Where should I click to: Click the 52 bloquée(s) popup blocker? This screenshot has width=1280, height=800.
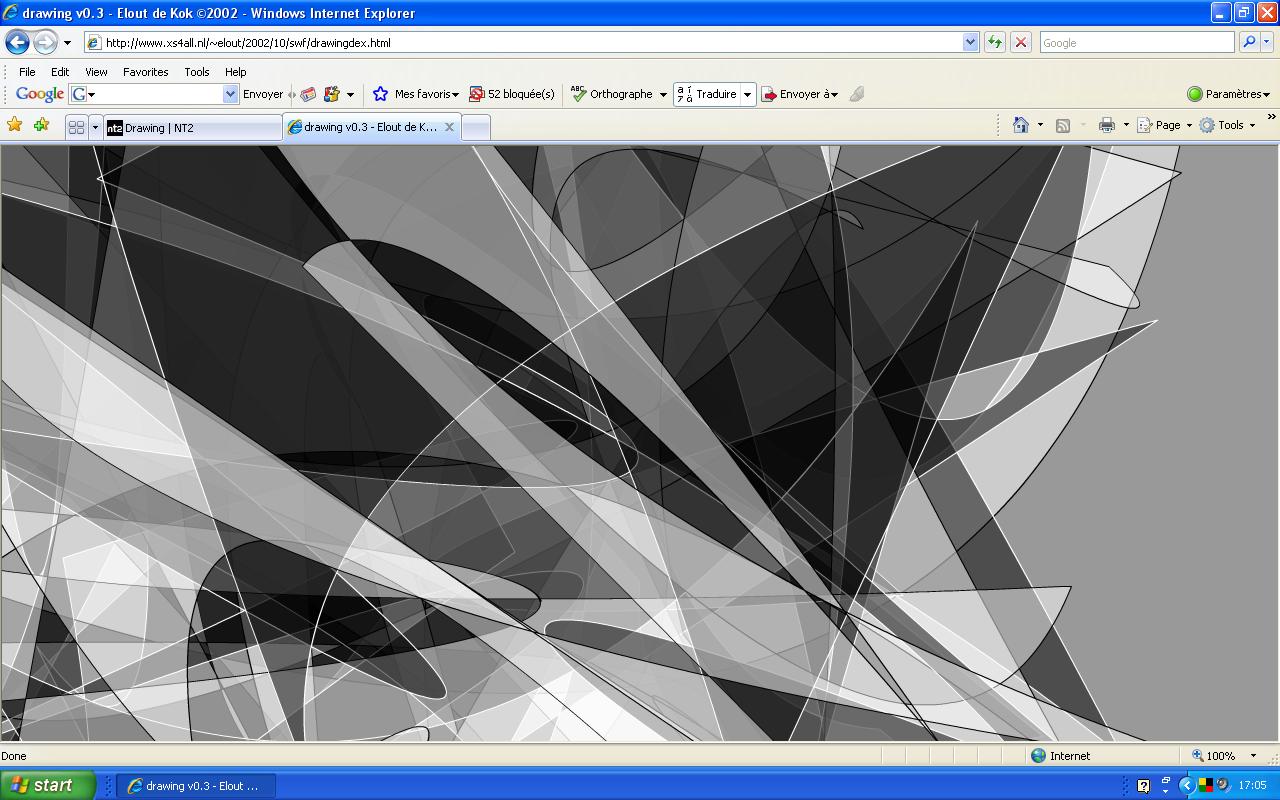512,94
